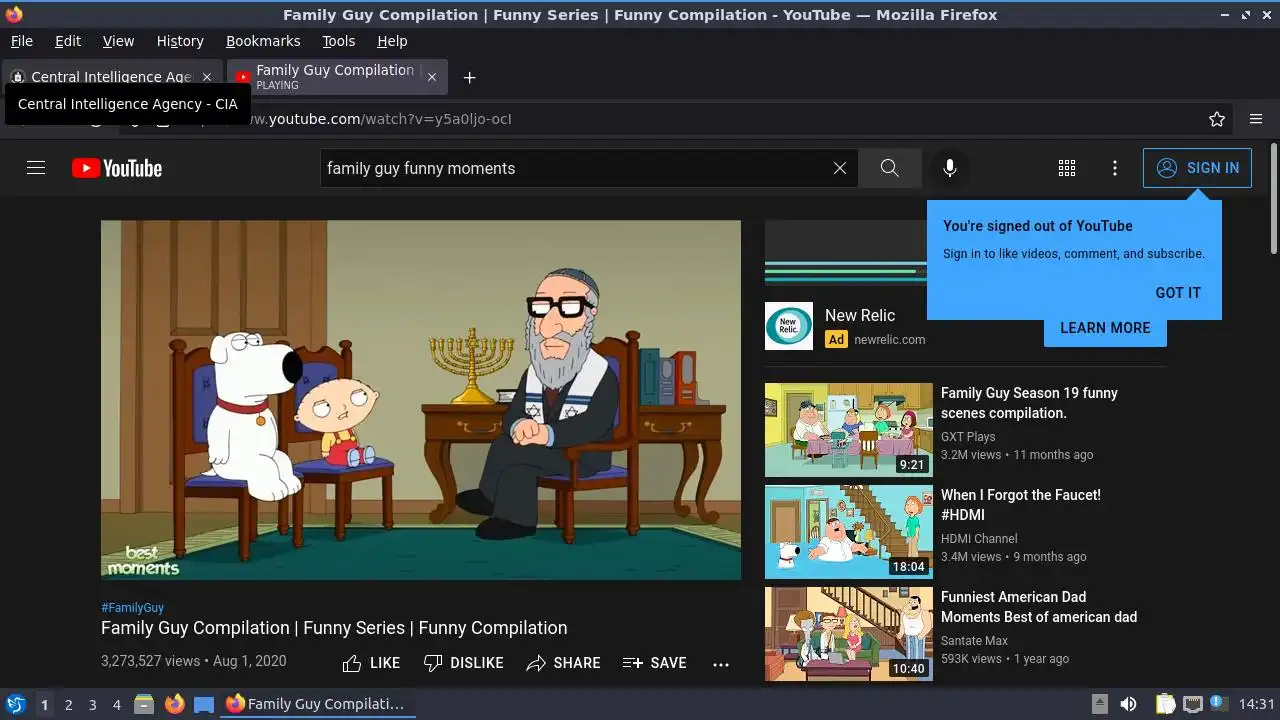Click the SIGN IN button
This screenshot has width=1280, height=720.
(x=1197, y=168)
